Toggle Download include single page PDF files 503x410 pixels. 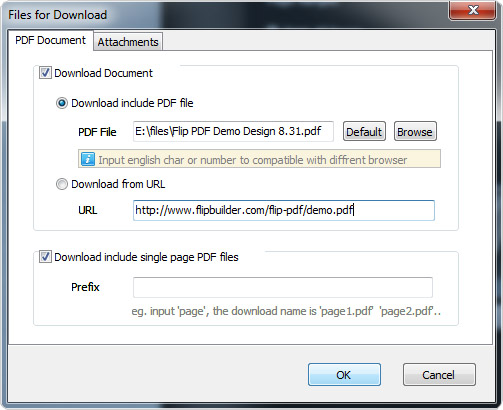pos(45,257)
